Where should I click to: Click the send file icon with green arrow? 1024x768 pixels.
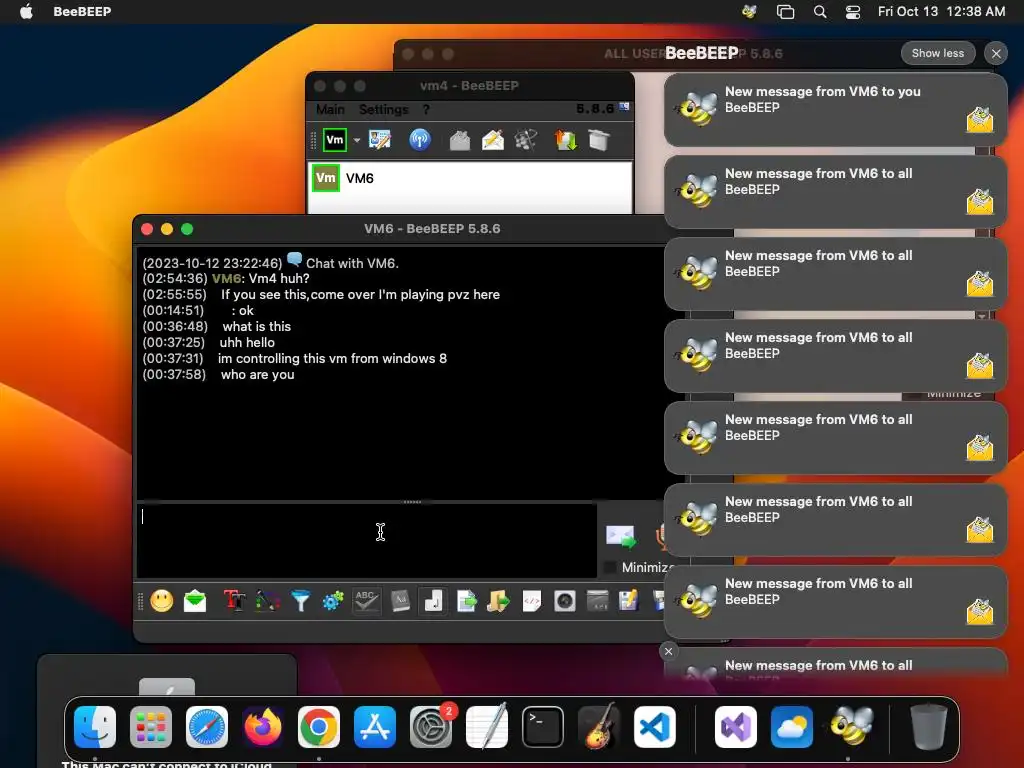pyautogui.click(x=466, y=601)
